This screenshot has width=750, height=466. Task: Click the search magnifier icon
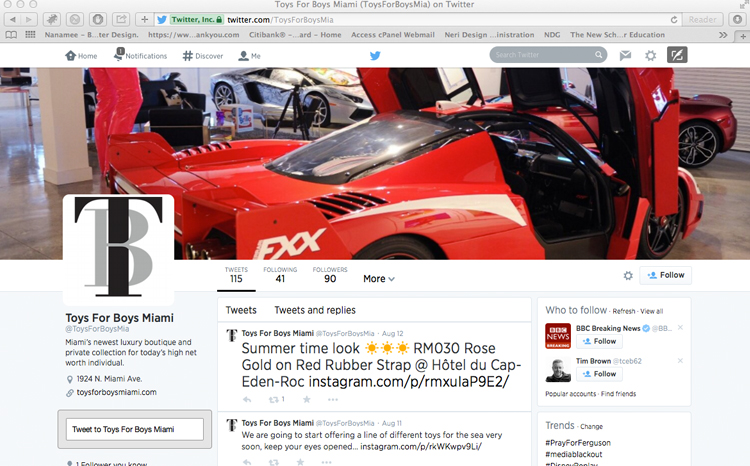click(598, 55)
